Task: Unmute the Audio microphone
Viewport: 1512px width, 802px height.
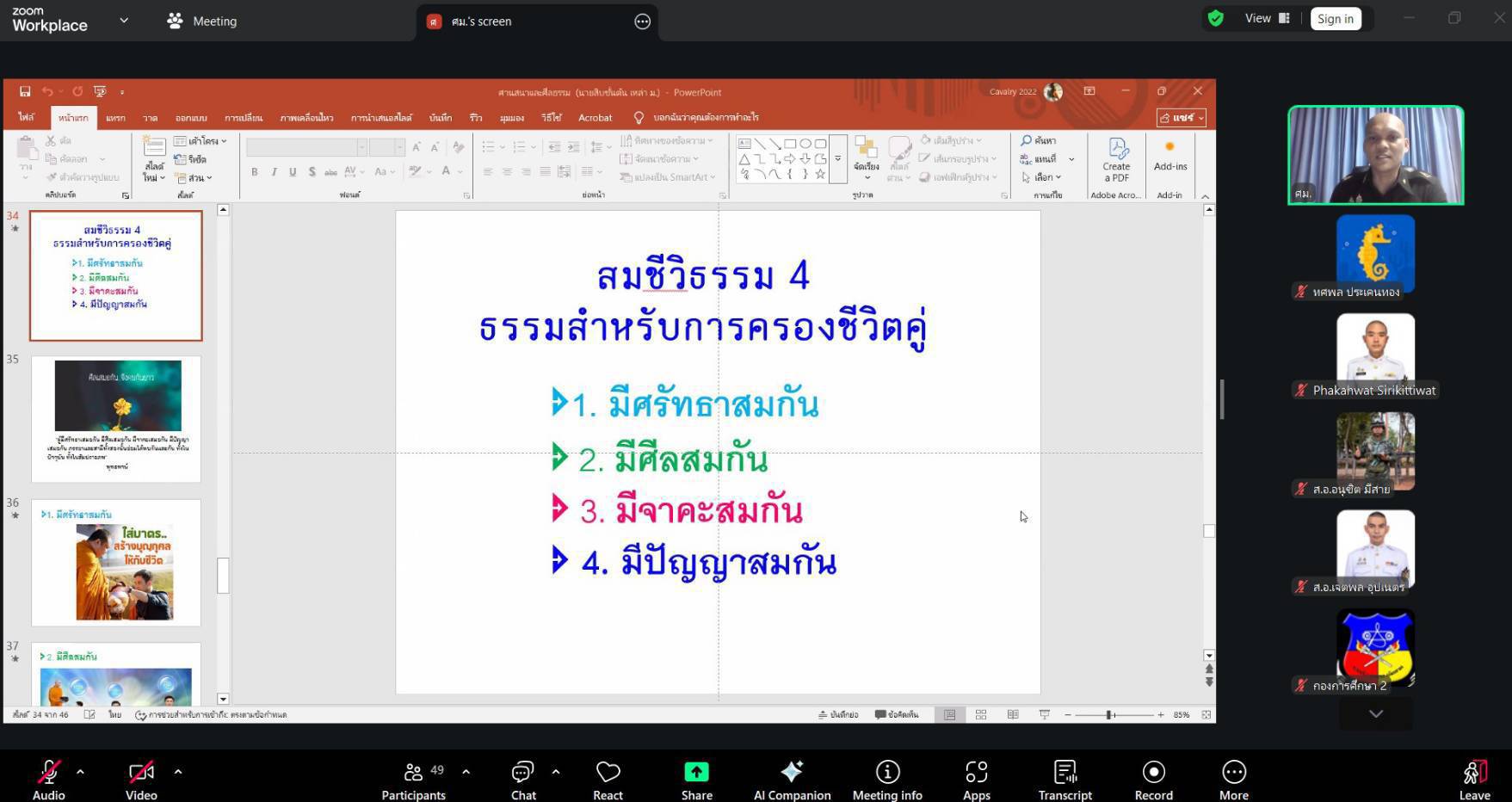Action: point(49,779)
